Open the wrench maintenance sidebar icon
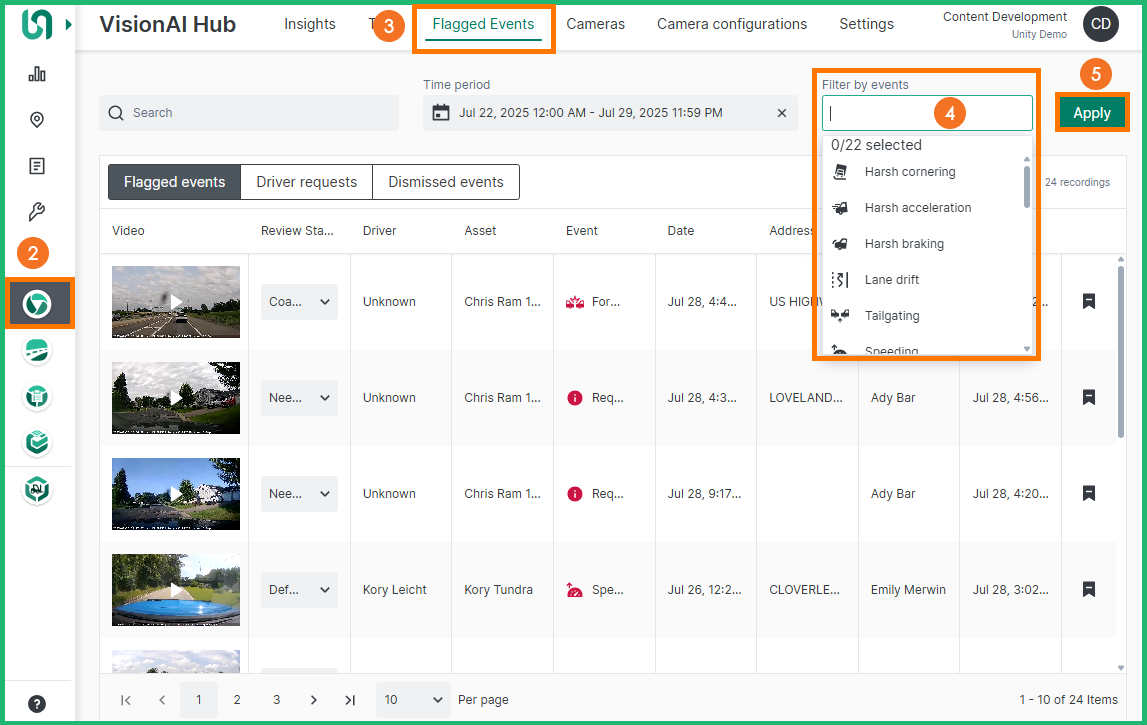 point(37,212)
